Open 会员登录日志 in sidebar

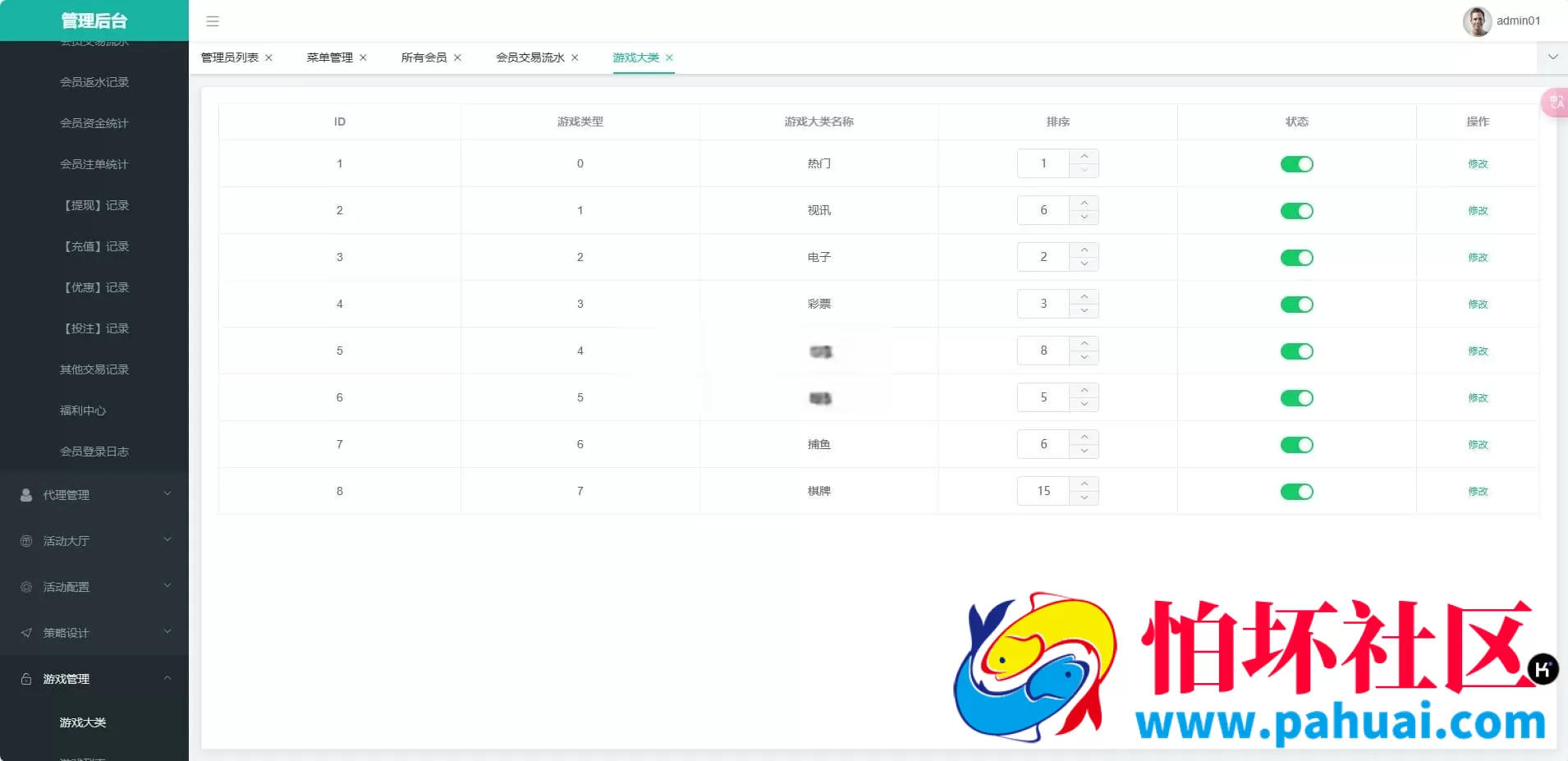coord(94,452)
